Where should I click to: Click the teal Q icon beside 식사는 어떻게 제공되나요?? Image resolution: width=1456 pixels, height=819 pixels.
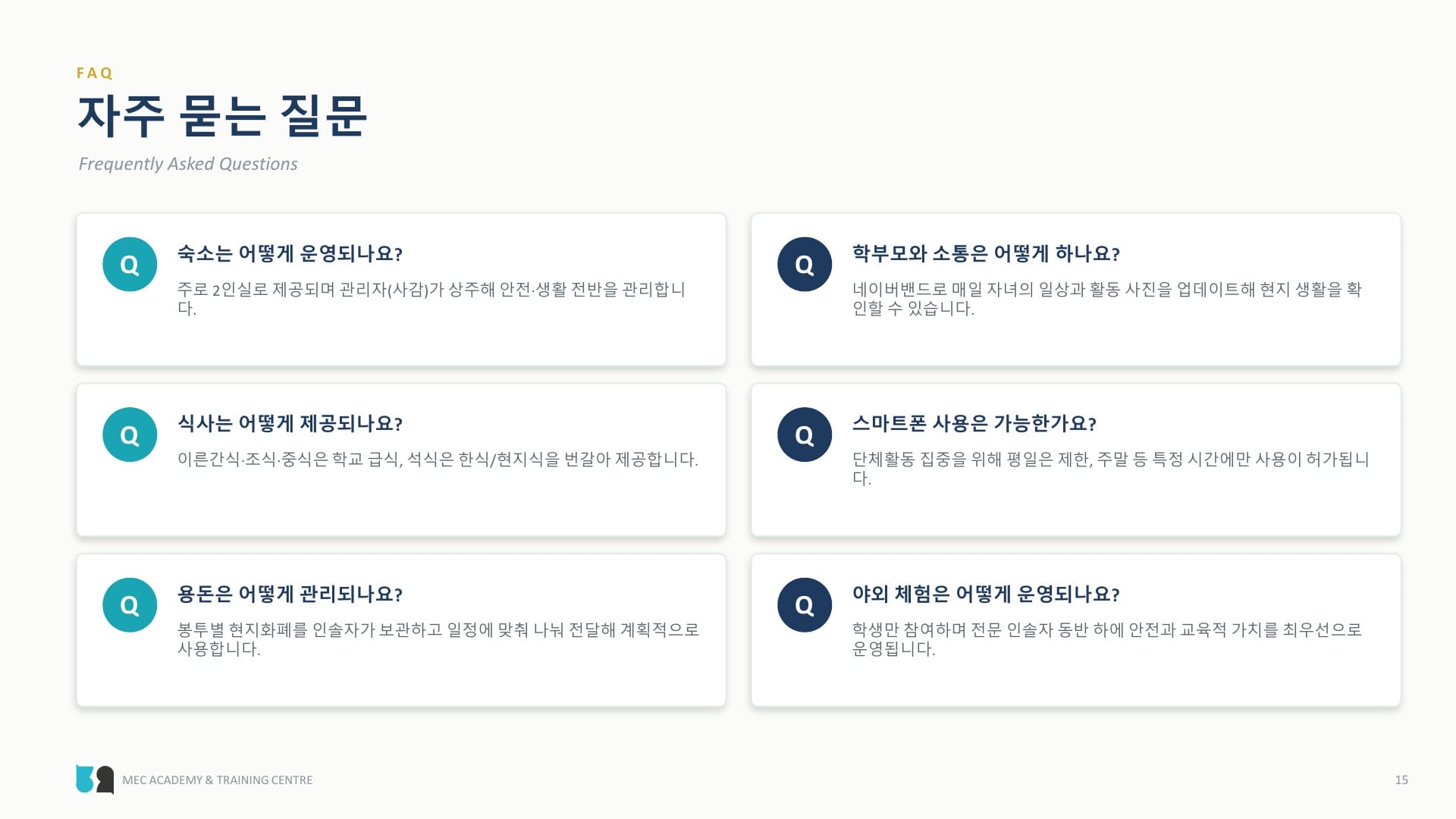pyautogui.click(x=130, y=435)
